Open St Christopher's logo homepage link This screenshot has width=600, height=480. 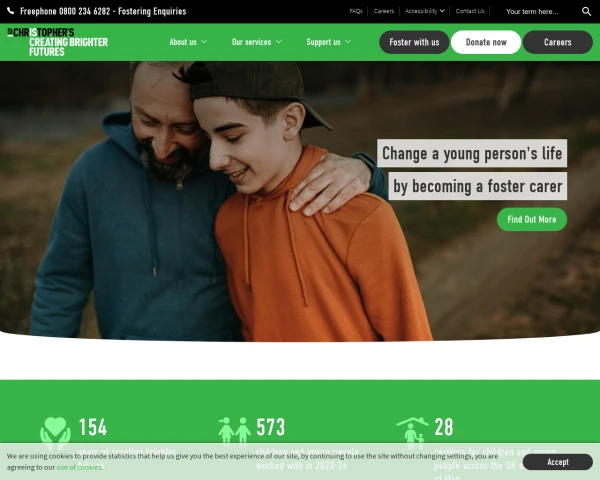57,42
